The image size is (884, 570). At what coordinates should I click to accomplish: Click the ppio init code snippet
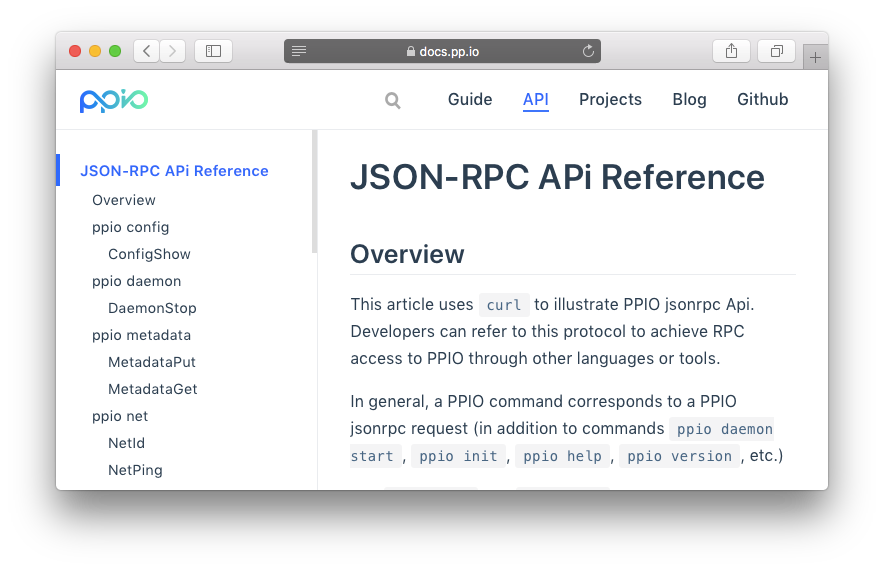pyautogui.click(x=458, y=456)
